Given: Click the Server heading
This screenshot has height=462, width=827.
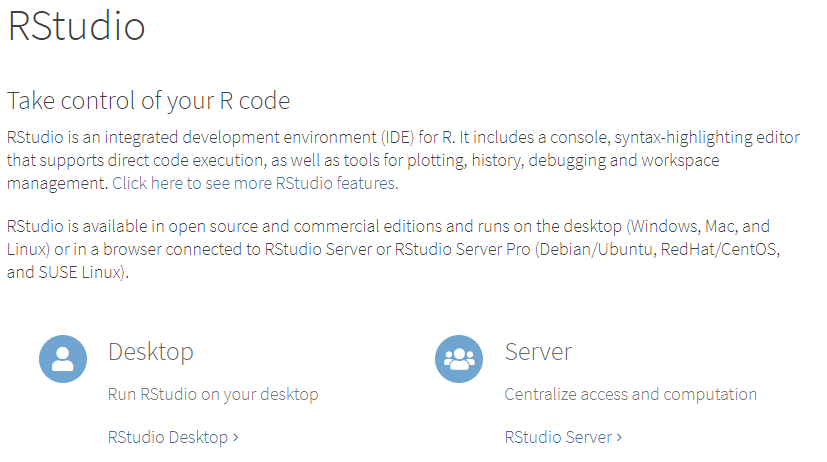Looking at the screenshot, I should [x=538, y=352].
